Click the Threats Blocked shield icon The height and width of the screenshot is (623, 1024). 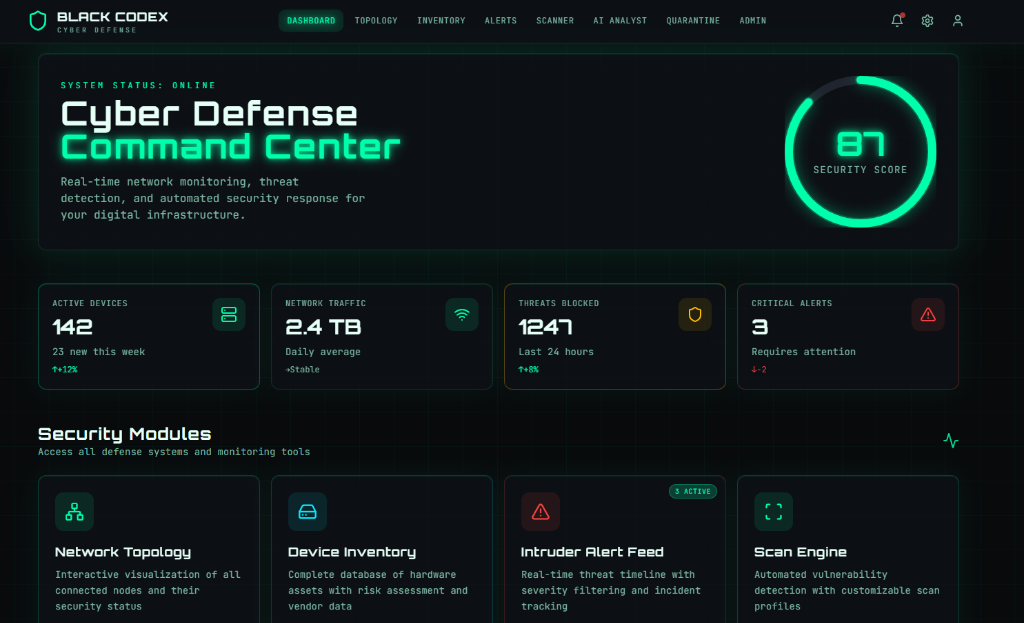coord(695,315)
